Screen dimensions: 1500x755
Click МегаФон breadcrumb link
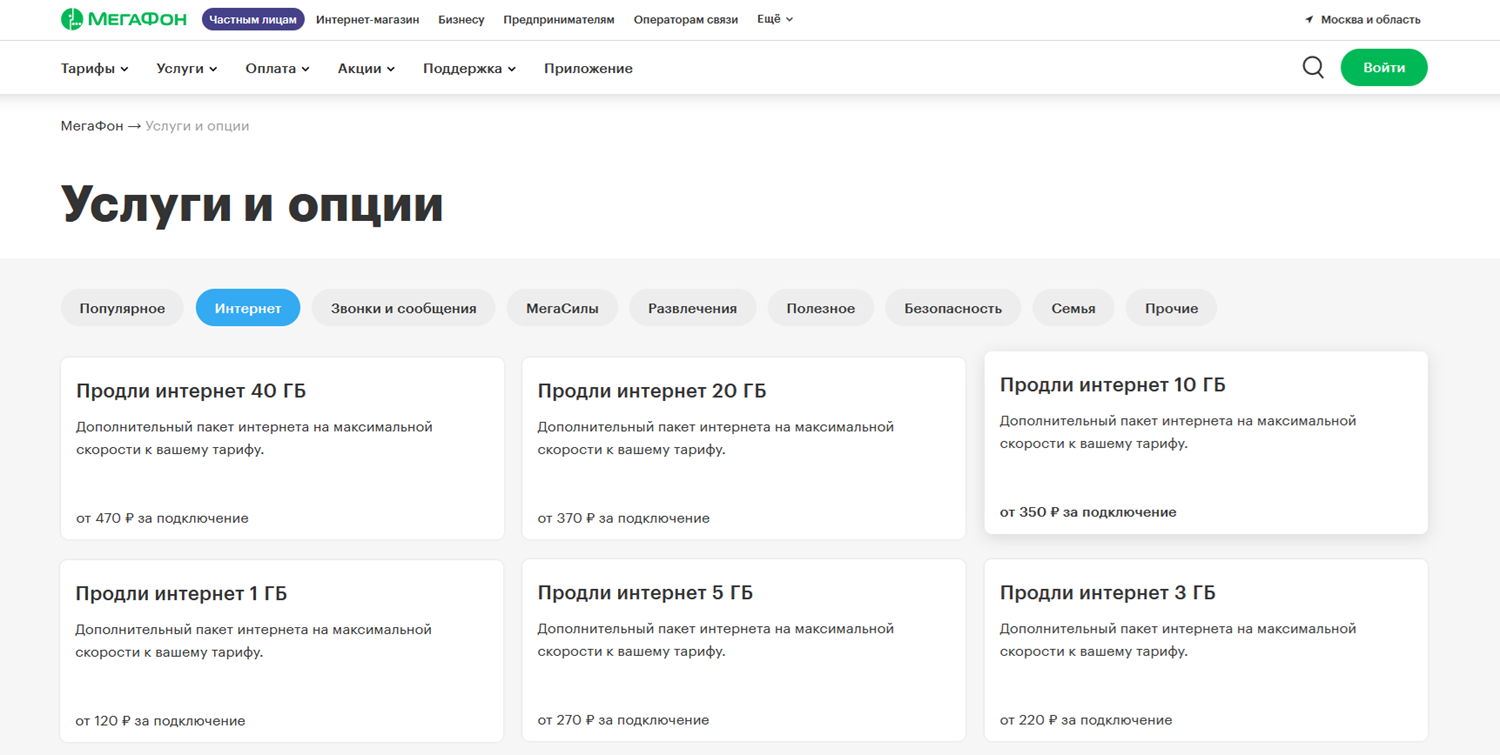[92, 126]
